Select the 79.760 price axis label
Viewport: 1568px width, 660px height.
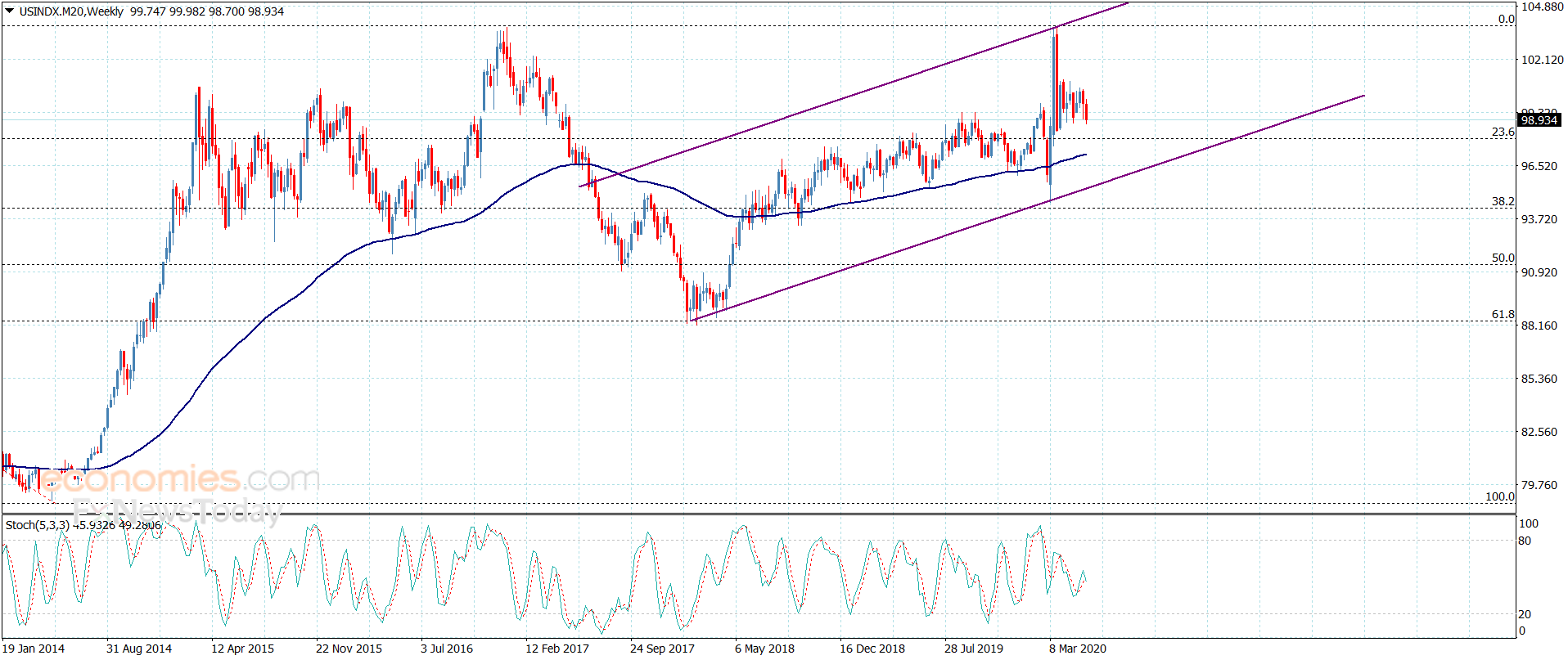pos(1539,485)
